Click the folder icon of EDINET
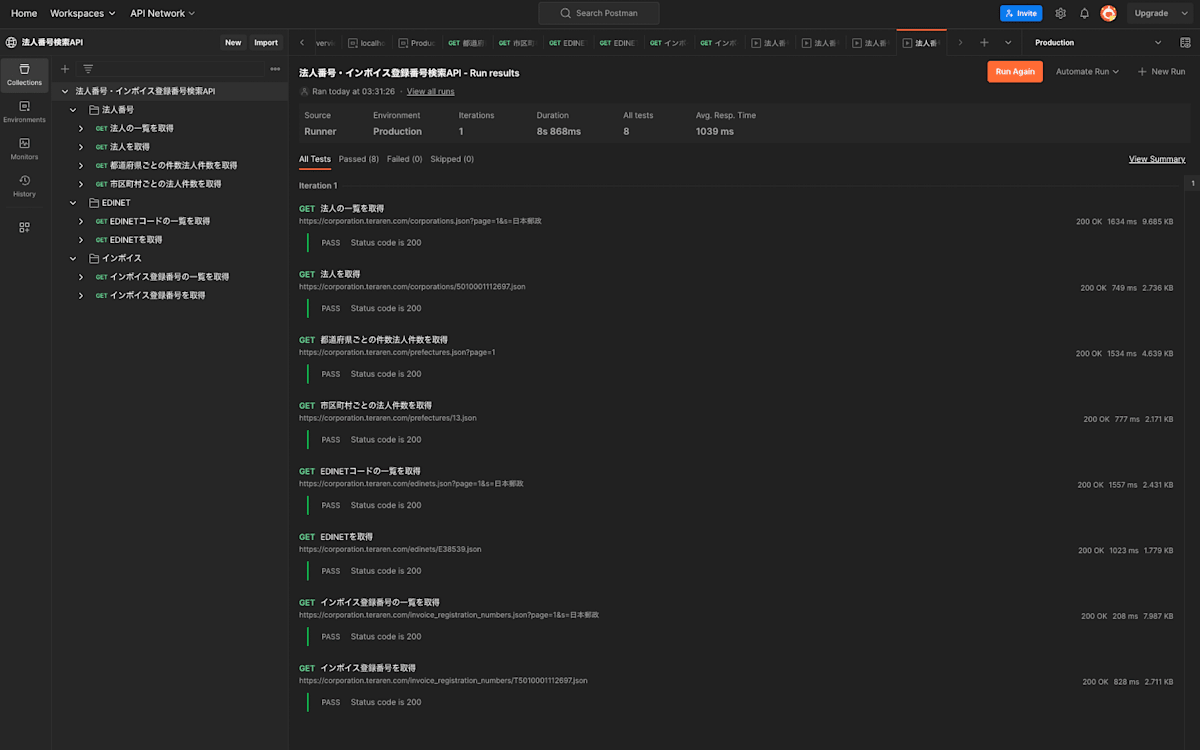The height and width of the screenshot is (750, 1200). (x=93, y=203)
